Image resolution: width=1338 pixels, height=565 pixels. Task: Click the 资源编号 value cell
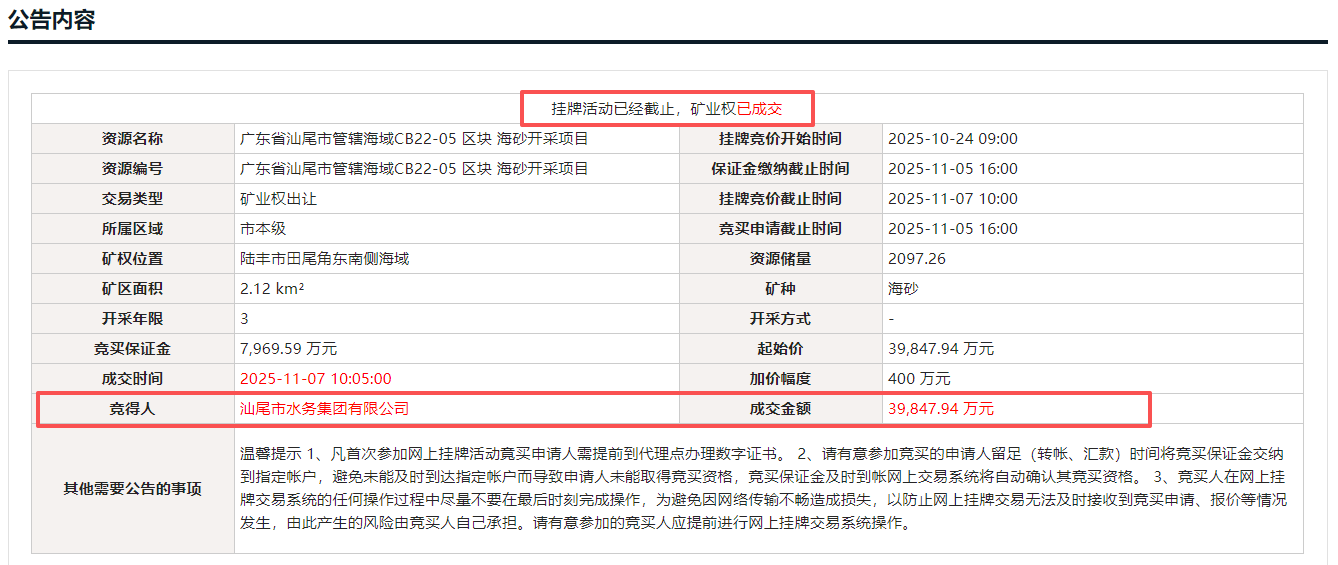pyautogui.click(x=414, y=169)
